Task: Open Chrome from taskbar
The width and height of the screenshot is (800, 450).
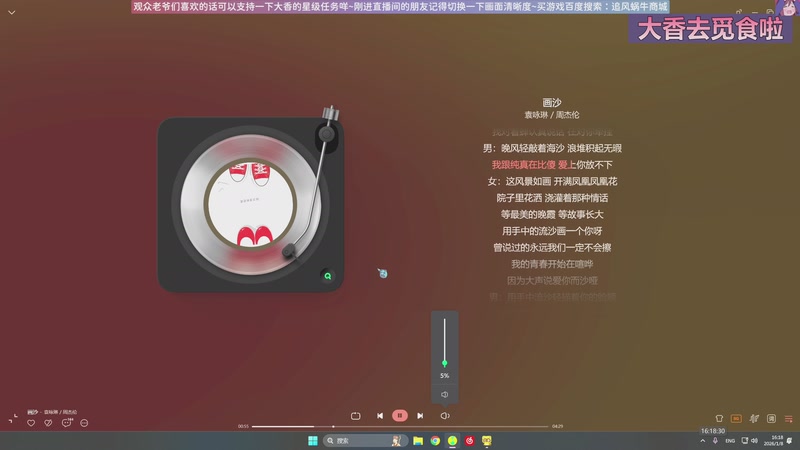Action: click(x=435, y=440)
